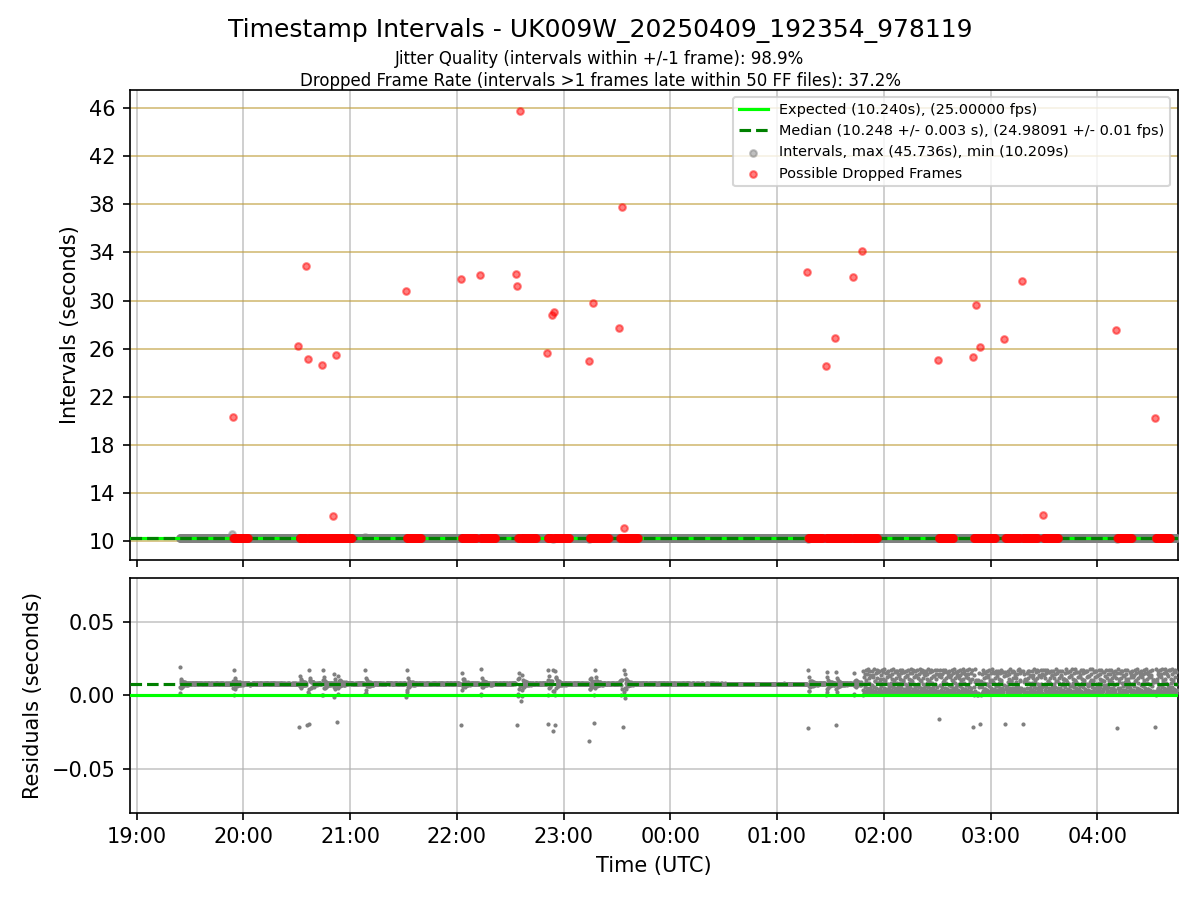Screen dimensions: 1200x900
Task: Select legend entry 'Expected (10.240s), (25.00000 fps)'
Action: (x=907, y=109)
